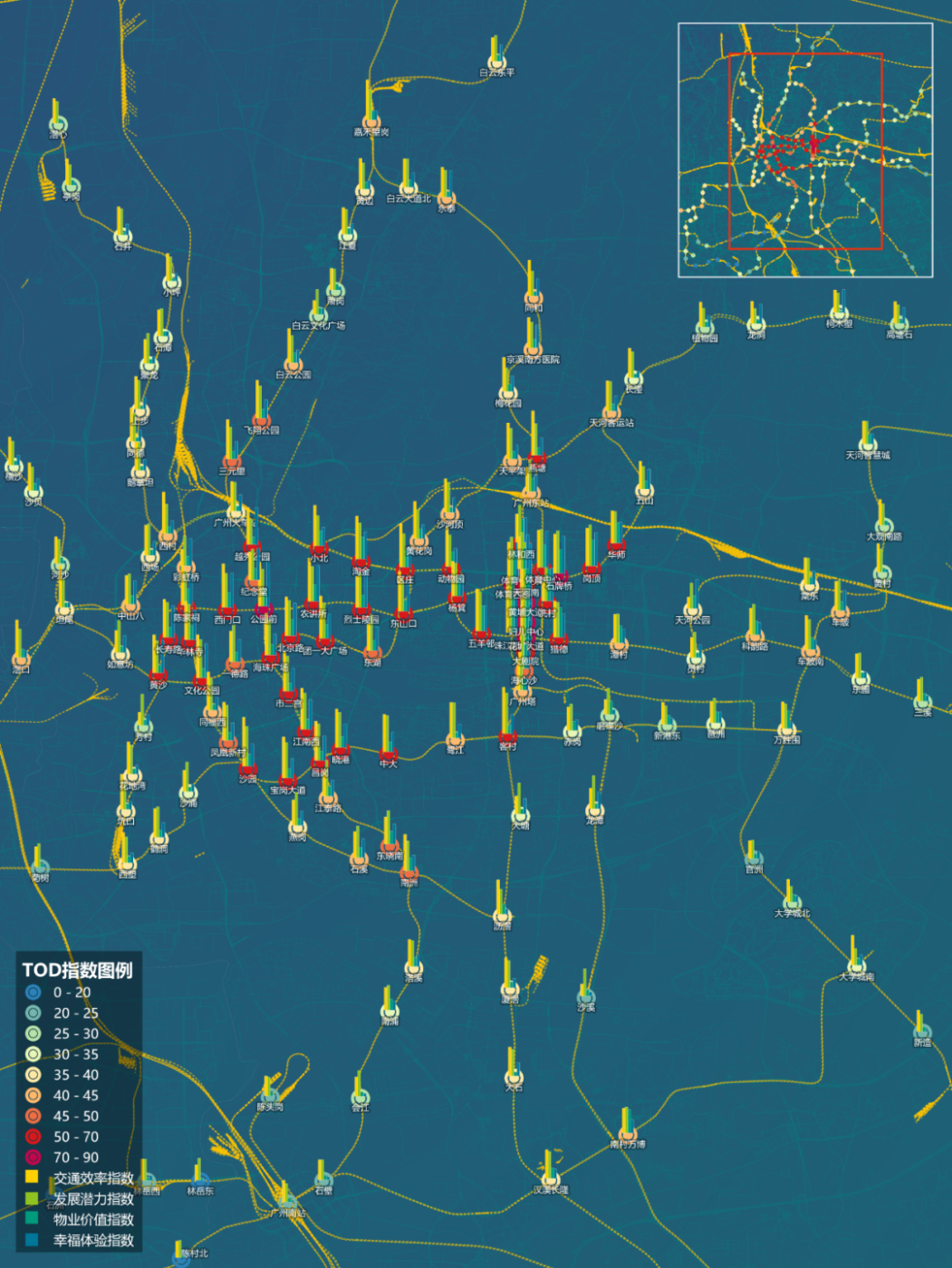Image resolution: width=952 pixels, height=1268 pixels.
Task: Select the 白云文化广场 station marker
Action: (318, 315)
